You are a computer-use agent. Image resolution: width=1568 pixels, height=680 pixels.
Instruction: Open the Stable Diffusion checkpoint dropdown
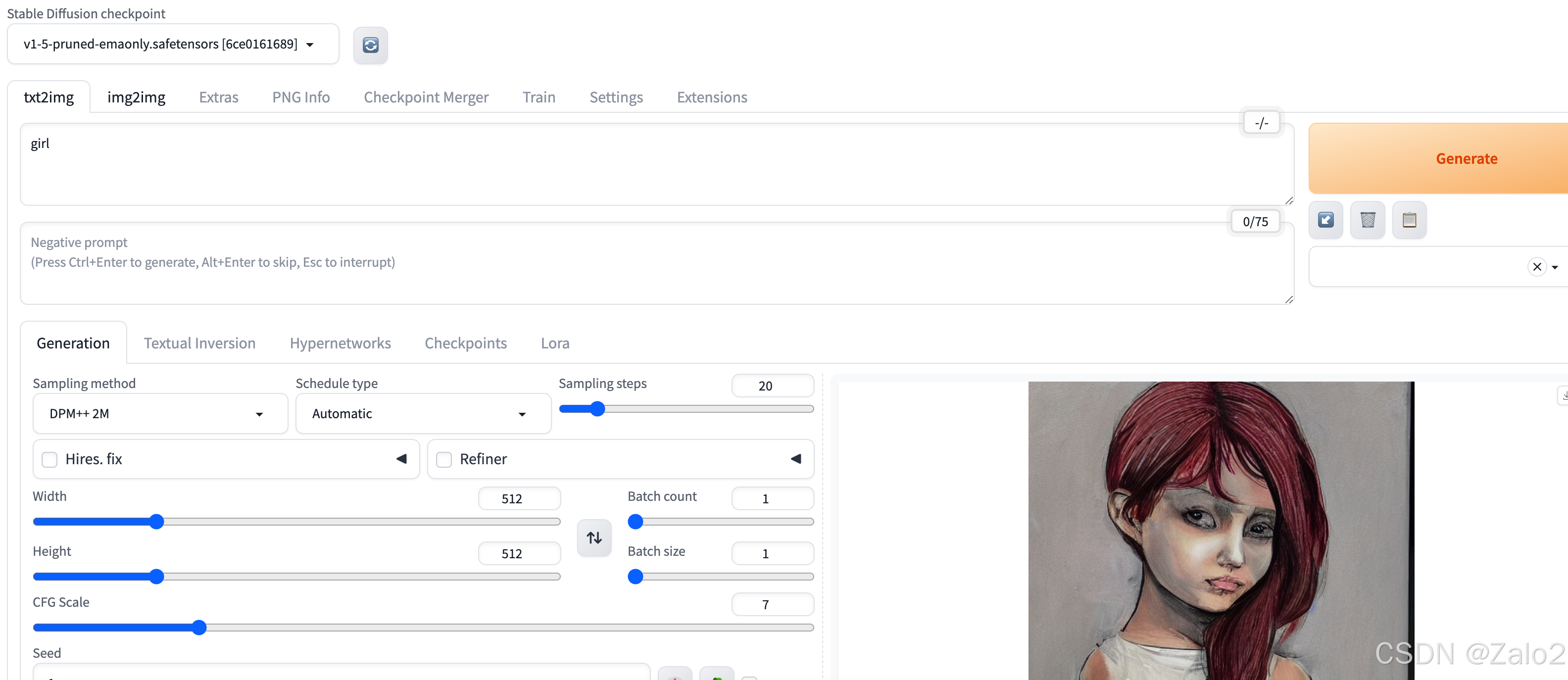172,44
